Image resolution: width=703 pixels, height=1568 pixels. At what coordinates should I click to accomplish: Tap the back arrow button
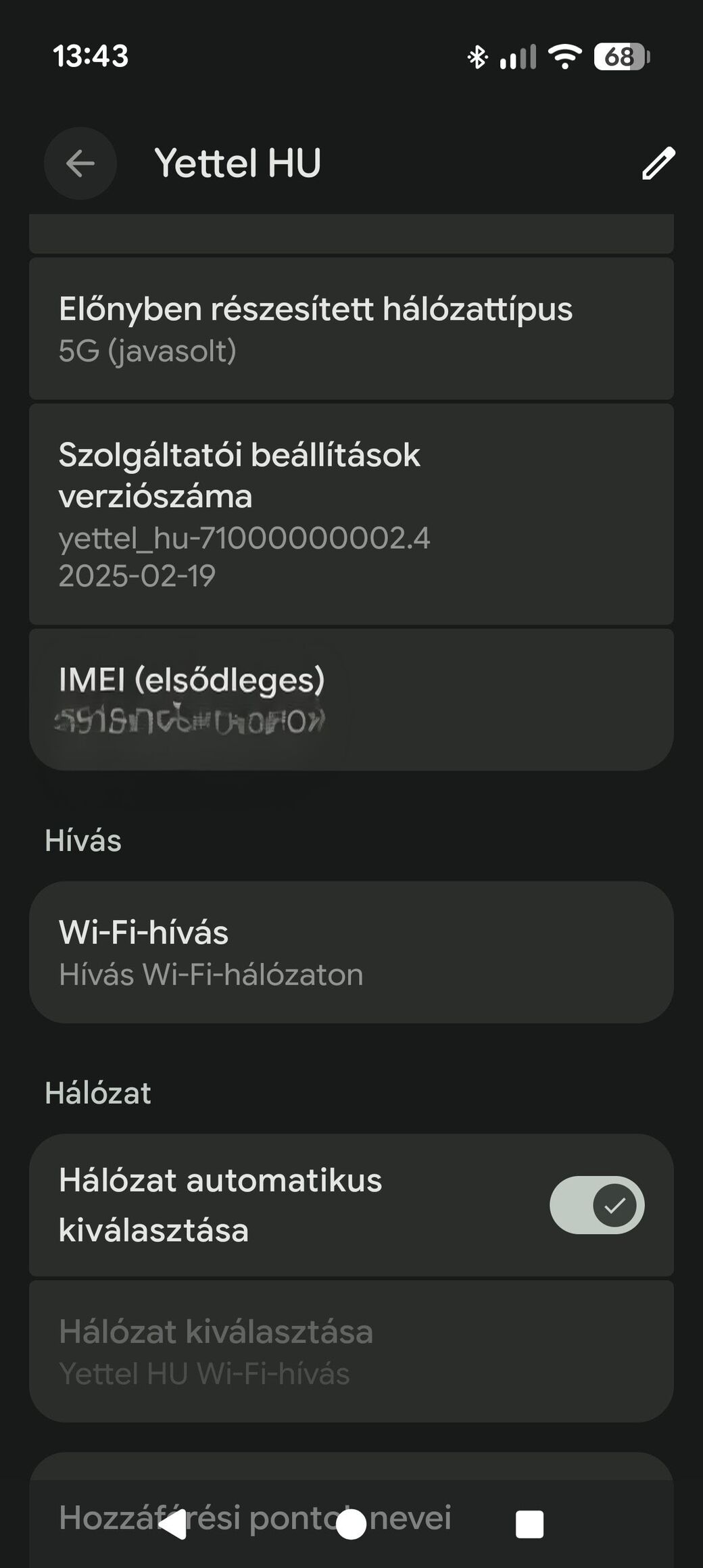tap(80, 163)
